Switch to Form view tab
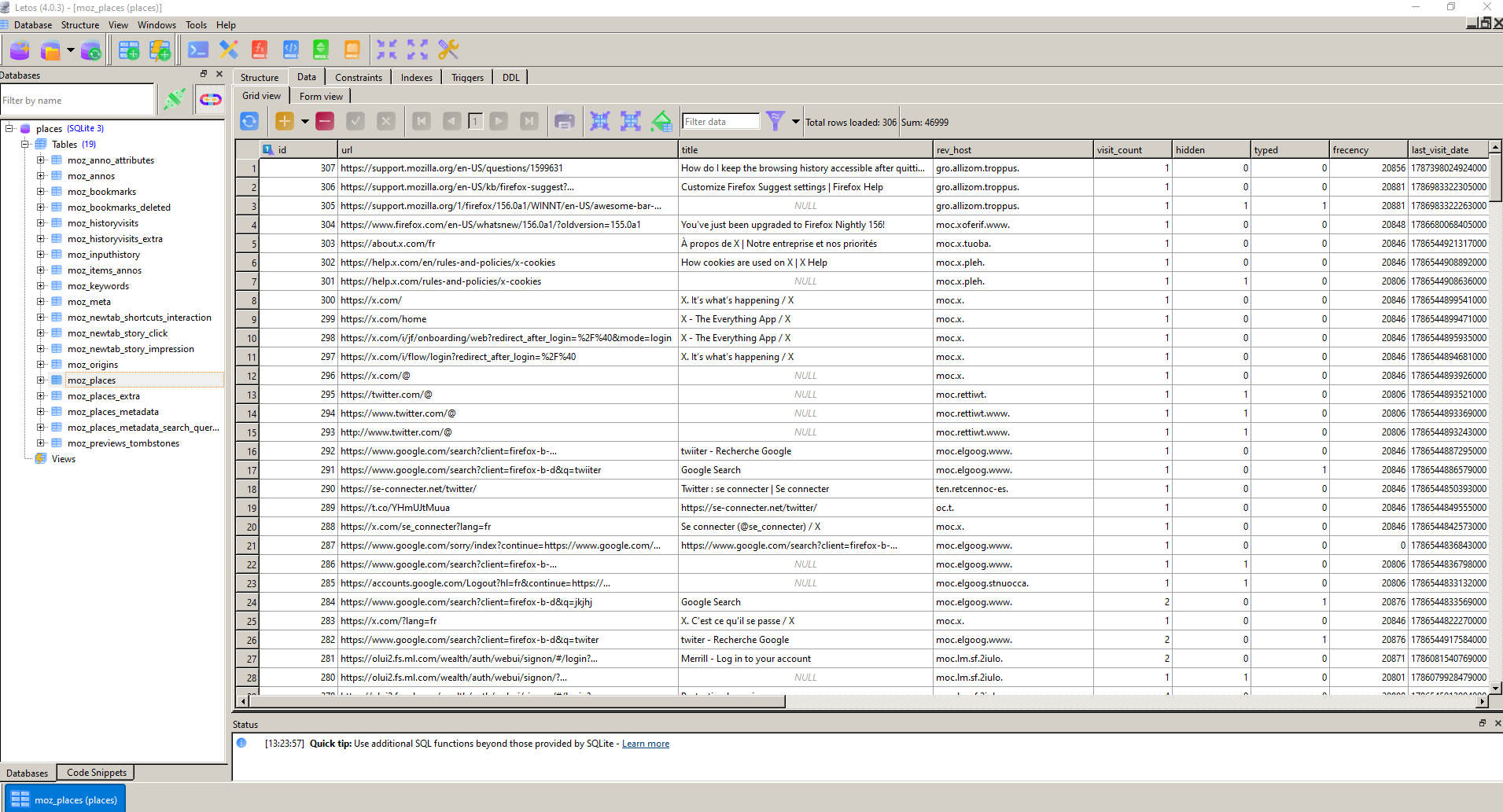The height and width of the screenshot is (812, 1503). (x=321, y=96)
